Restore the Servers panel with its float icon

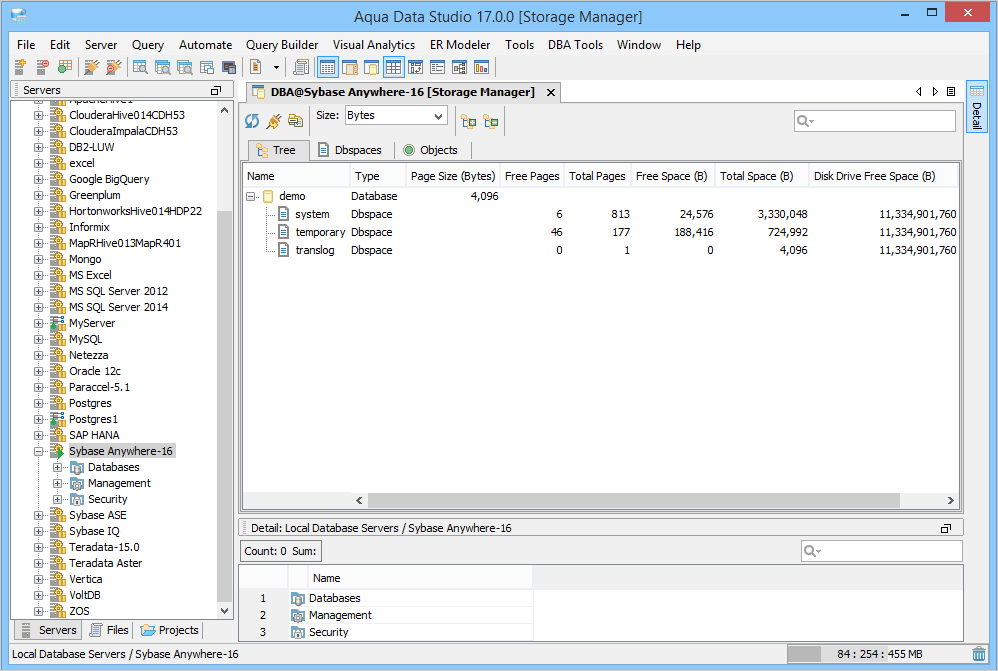pos(216,90)
